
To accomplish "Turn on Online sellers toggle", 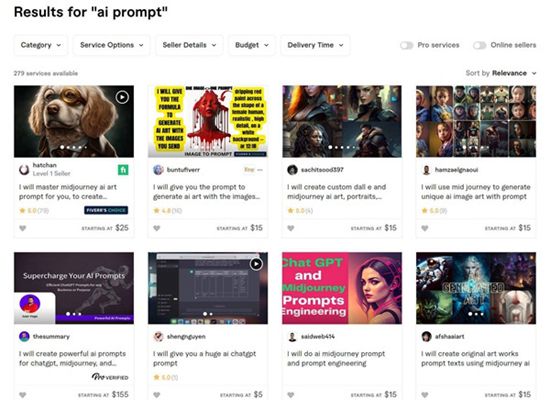I will [x=479, y=45].
